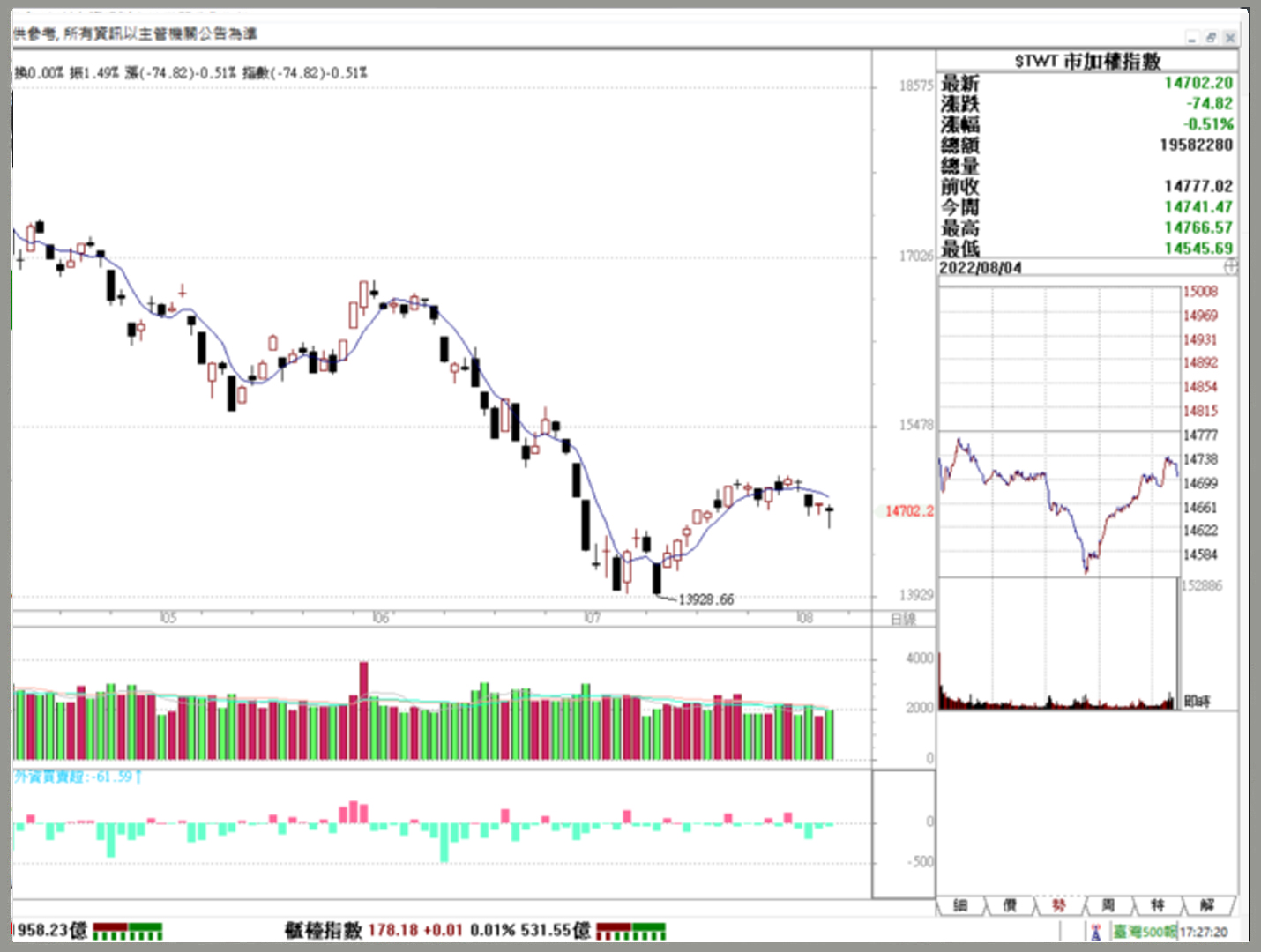
Task: Click the 15478 price axis label
Action: 916,425
